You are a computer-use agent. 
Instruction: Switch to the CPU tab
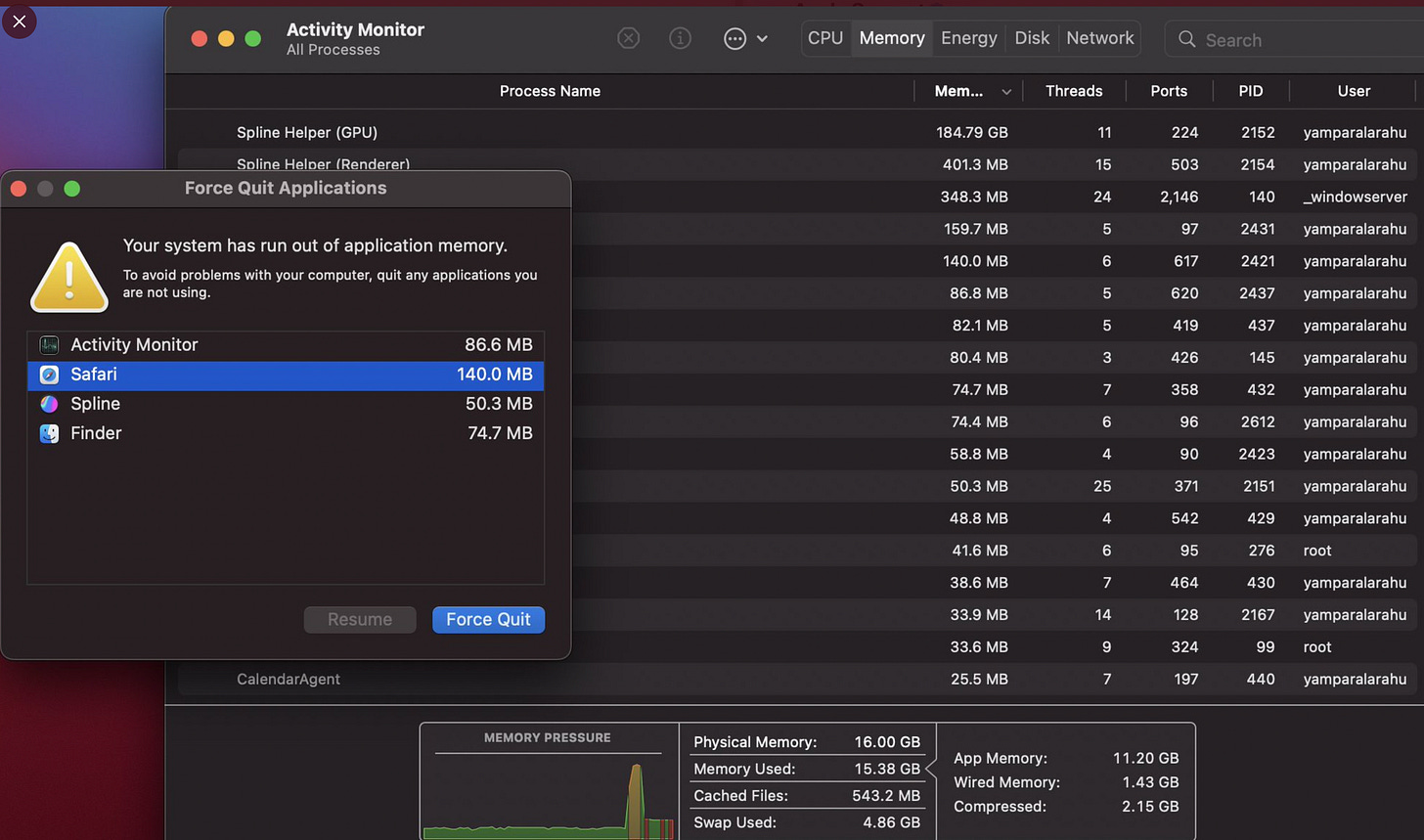click(825, 38)
